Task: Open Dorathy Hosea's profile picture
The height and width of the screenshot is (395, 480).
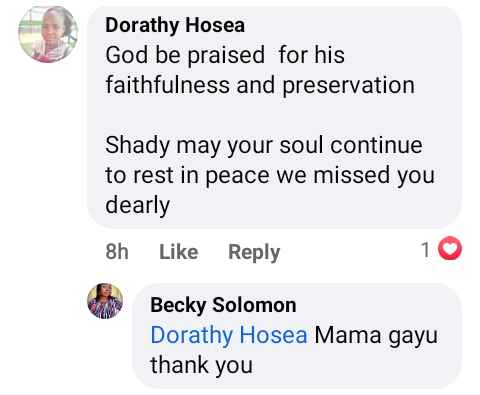Action: click(x=48, y=34)
